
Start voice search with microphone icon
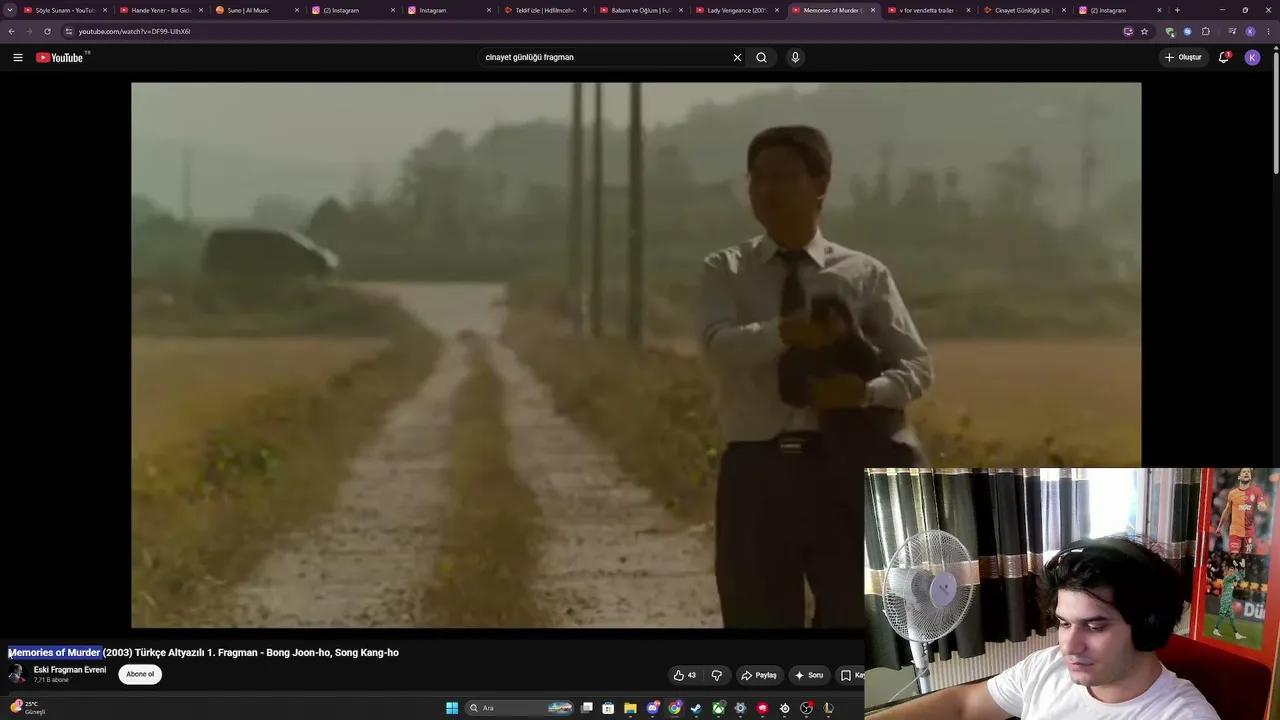[795, 57]
